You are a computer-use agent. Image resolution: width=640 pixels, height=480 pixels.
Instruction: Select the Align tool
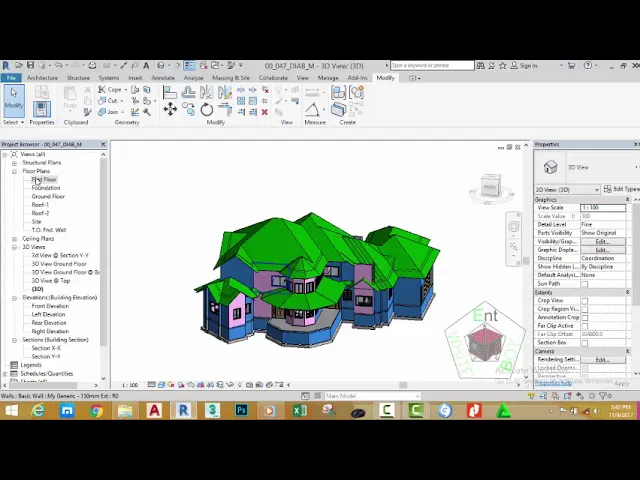169,92
